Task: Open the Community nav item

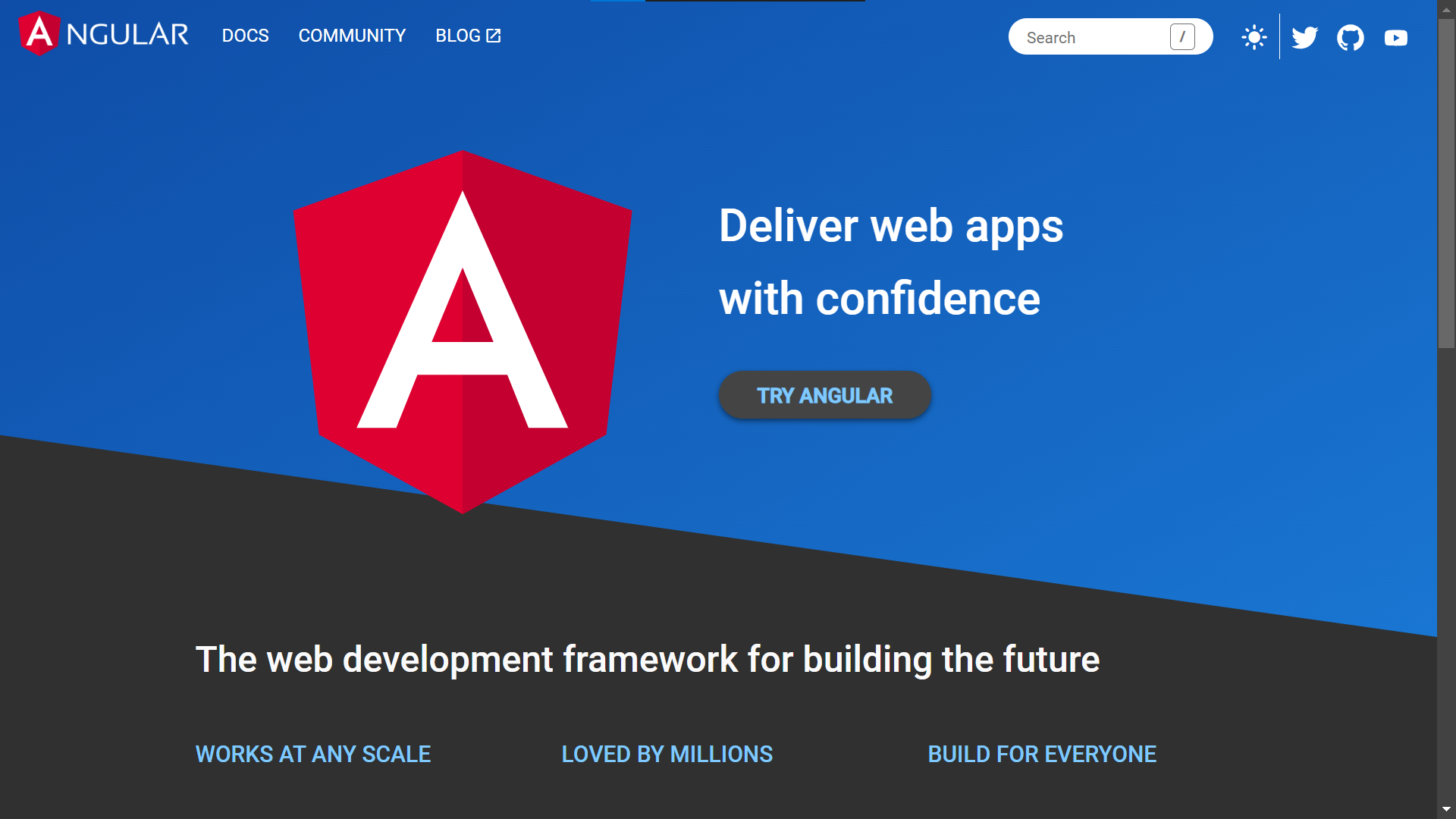Action: [x=352, y=36]
